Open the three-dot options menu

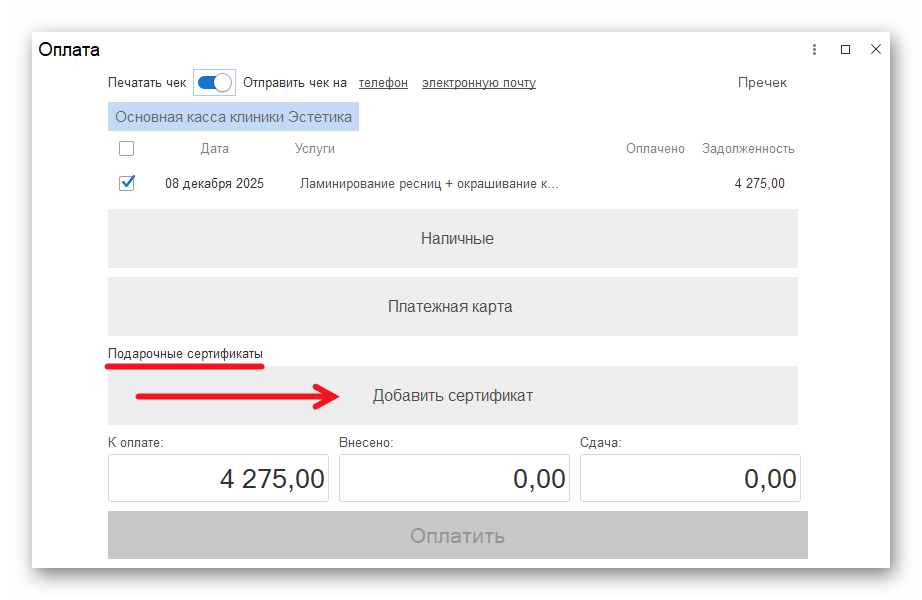click(813, 48)
